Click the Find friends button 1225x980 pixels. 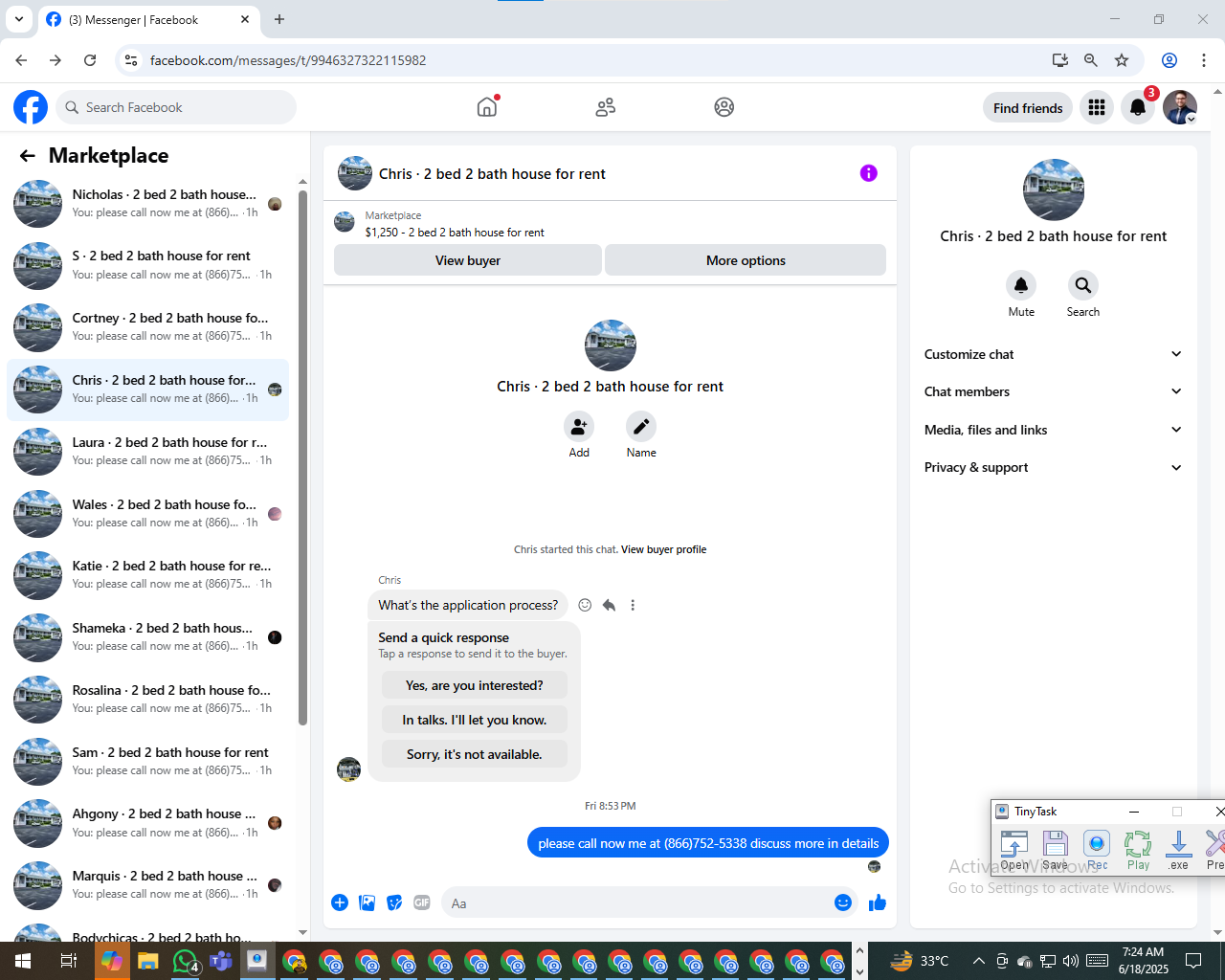pos(1028,108)
